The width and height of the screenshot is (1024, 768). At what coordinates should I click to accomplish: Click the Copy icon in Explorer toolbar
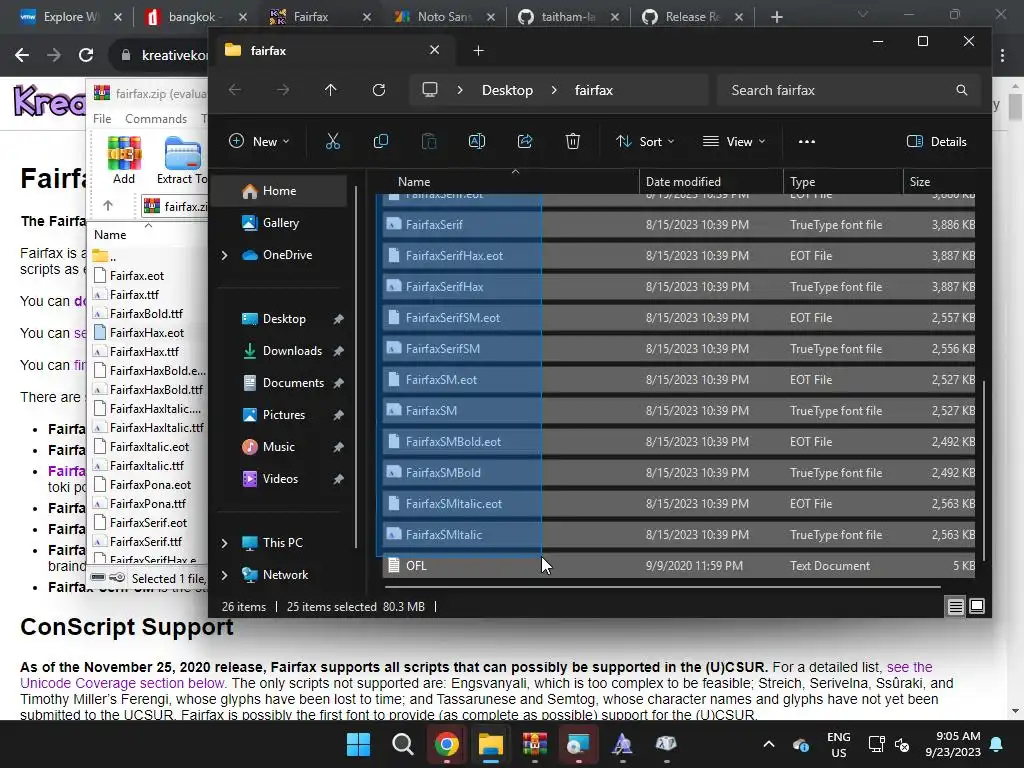[x=381, y=141]
